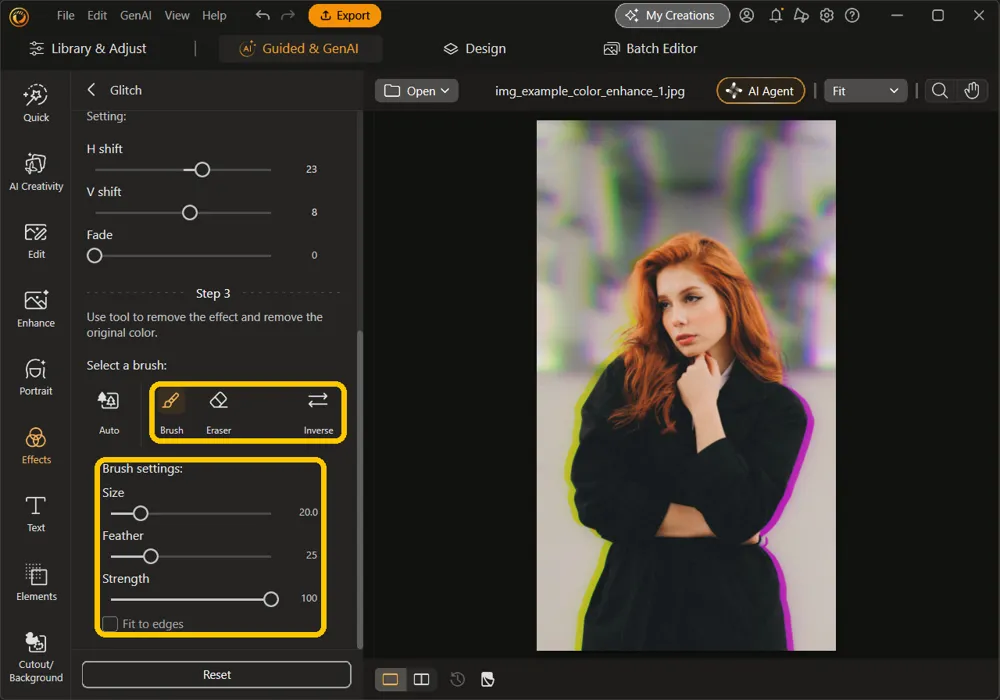Image resolution: width=1000 pixels, height=700 pixels.
Task: Open the File menu
Action: point(65,15)
